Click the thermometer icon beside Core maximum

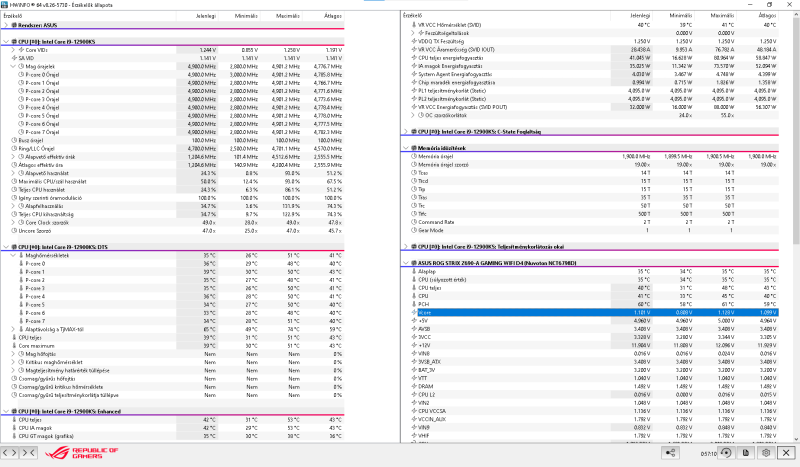[14, 346]
